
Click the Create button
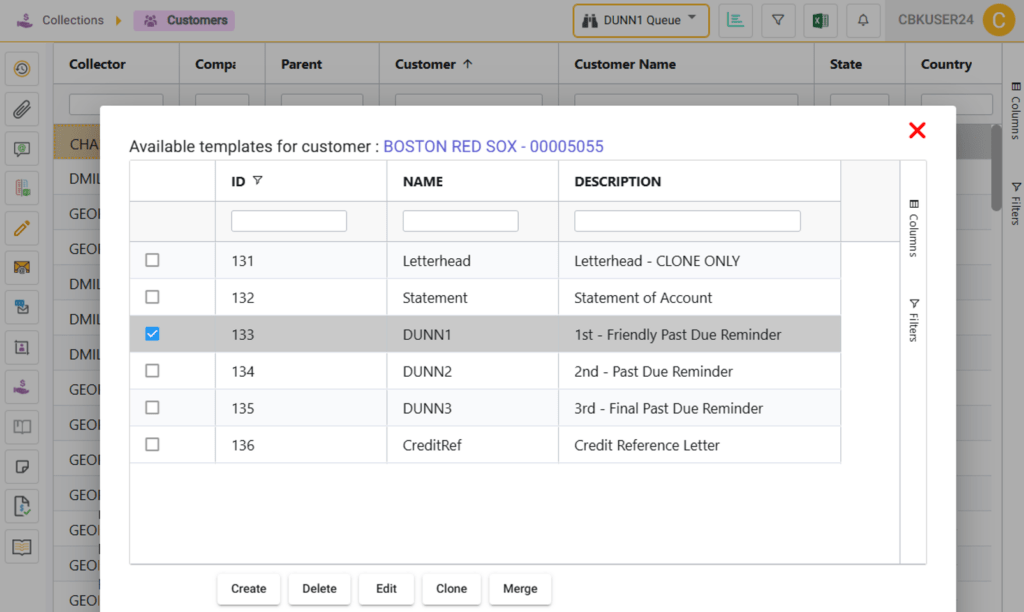pos(249,588)
